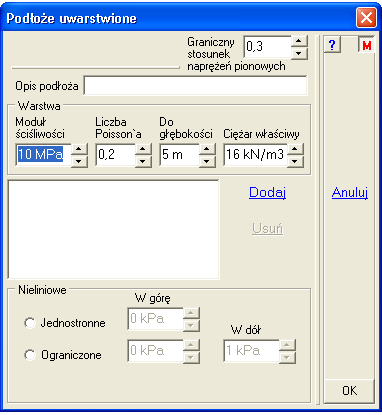Click the Graniczny stosunek field showing 0,3
The height and width of the screenshot is (415, 382).
268,47
